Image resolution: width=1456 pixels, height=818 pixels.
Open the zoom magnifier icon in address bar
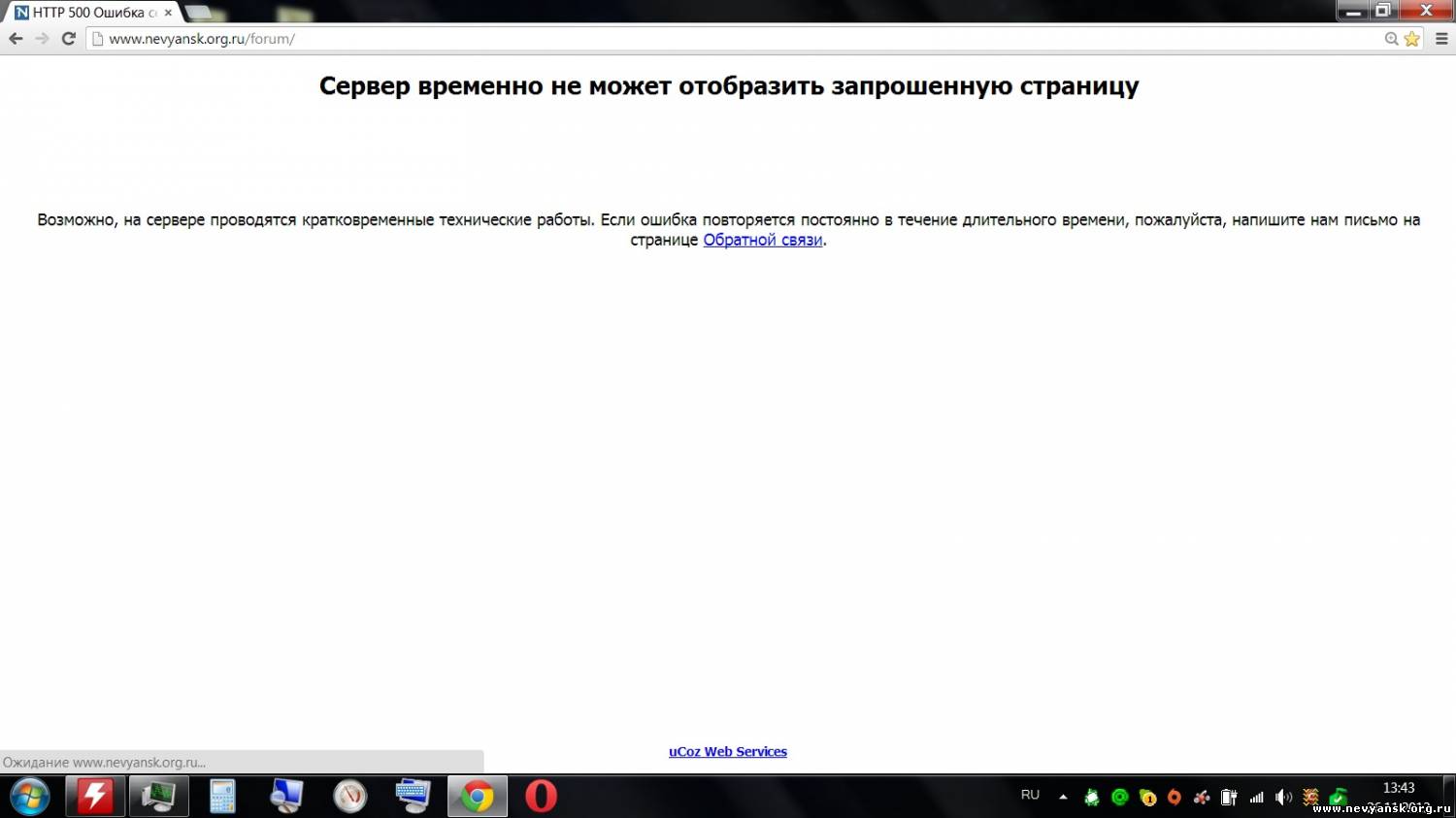1392,39
